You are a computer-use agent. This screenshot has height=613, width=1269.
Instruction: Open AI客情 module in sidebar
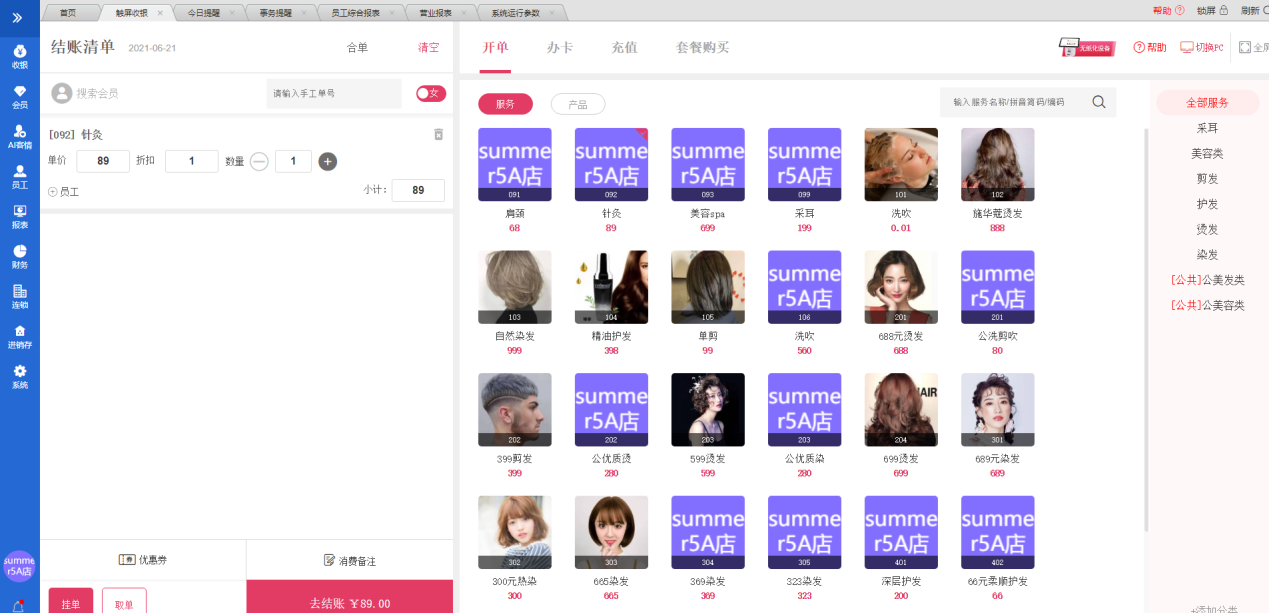(x=19, y=137)
